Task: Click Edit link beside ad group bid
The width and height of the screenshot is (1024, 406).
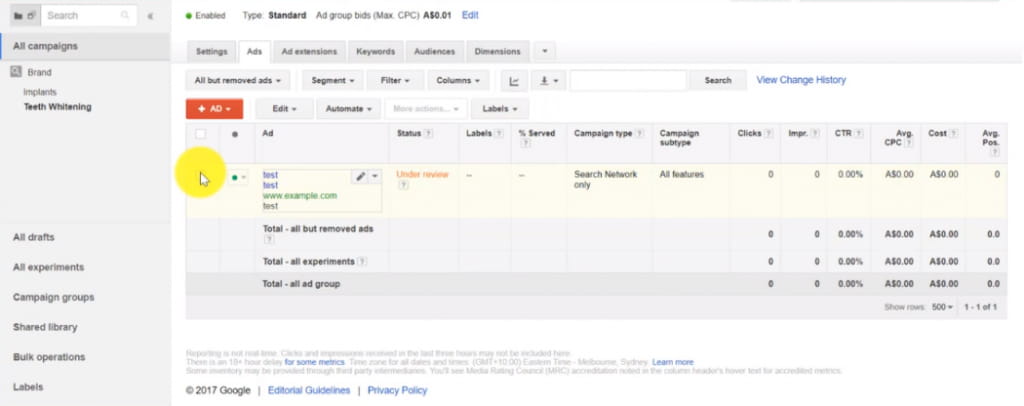Action: tap(470, 15)
